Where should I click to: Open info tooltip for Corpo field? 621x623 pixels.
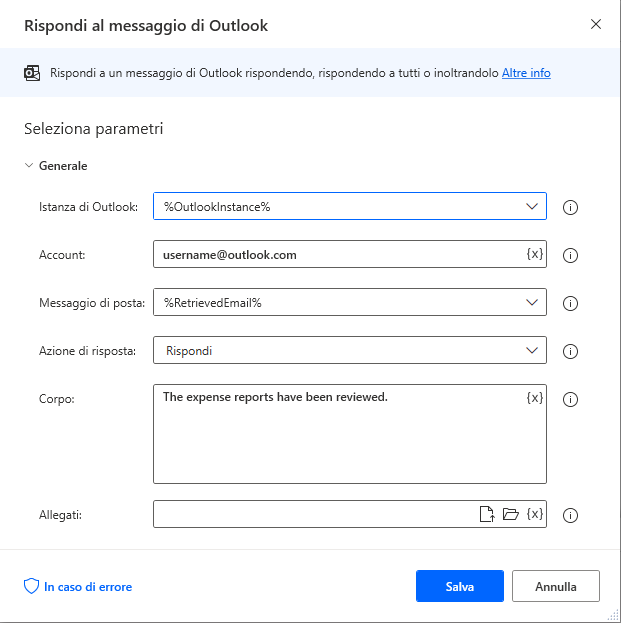(x=570, y=399)
